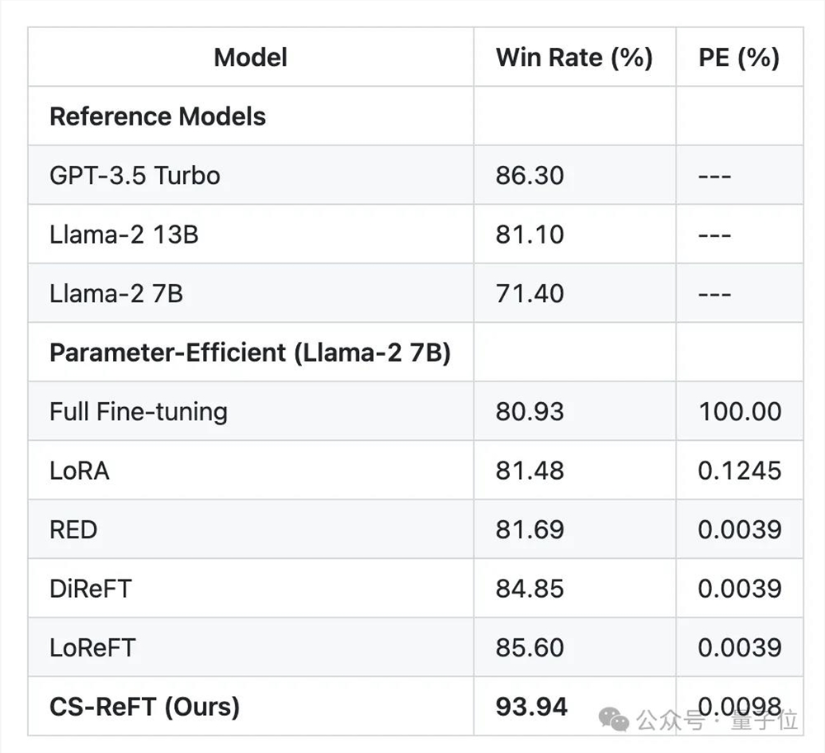The height and width of the screenshot is (753, 825).
Task: Click the PE (%) column header
Action: (x=739, y=57)
